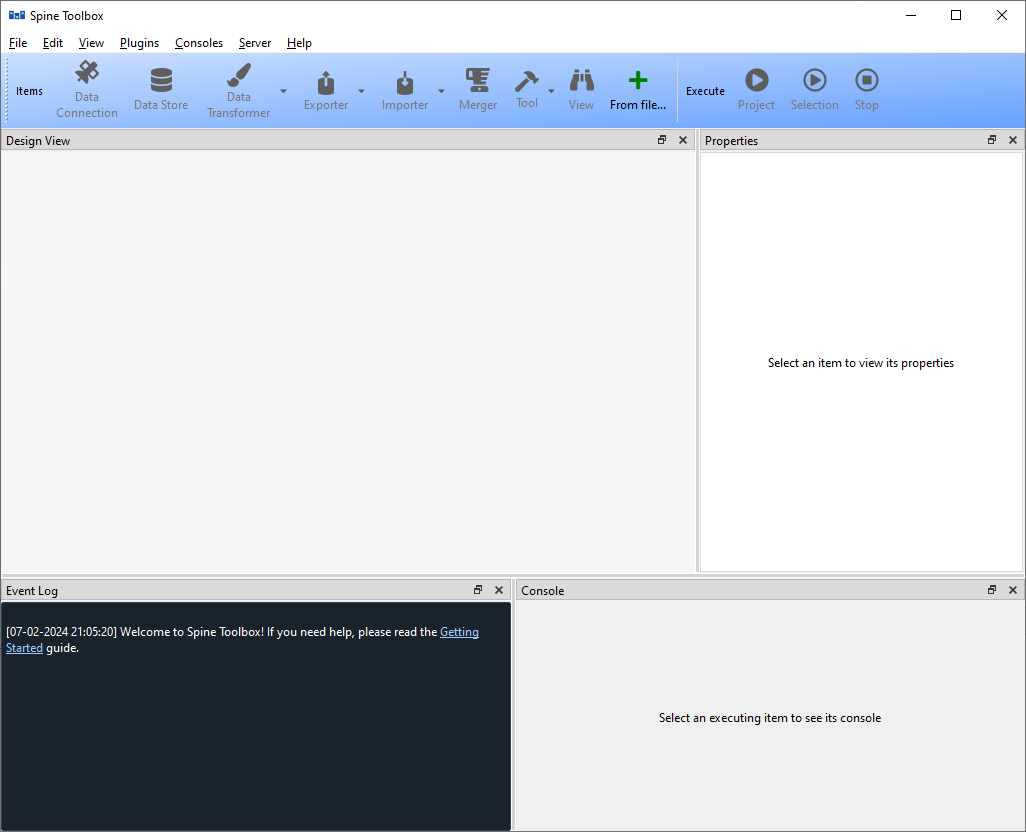Close the Spine Toolbox window
This screenshot has height=832, width=1026.
tap(1002, 15)
